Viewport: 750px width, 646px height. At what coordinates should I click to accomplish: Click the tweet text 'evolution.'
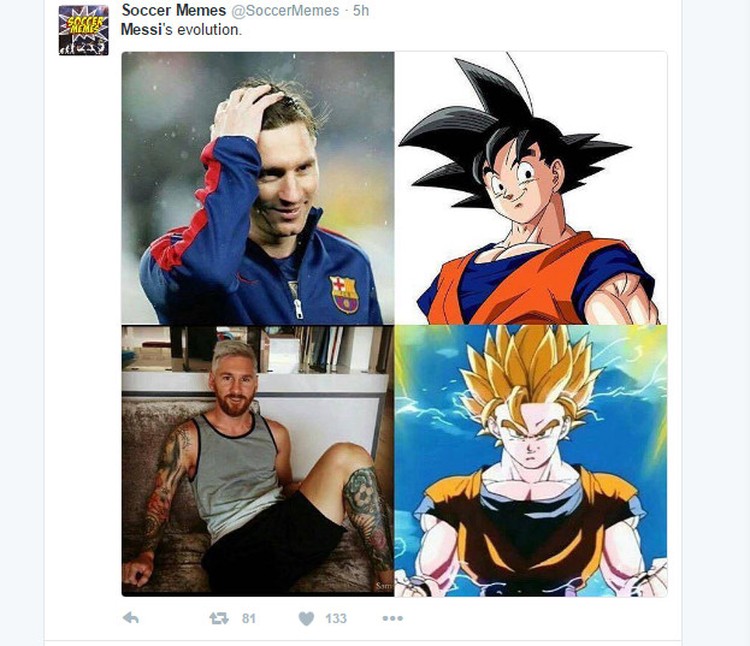(210, 30)
